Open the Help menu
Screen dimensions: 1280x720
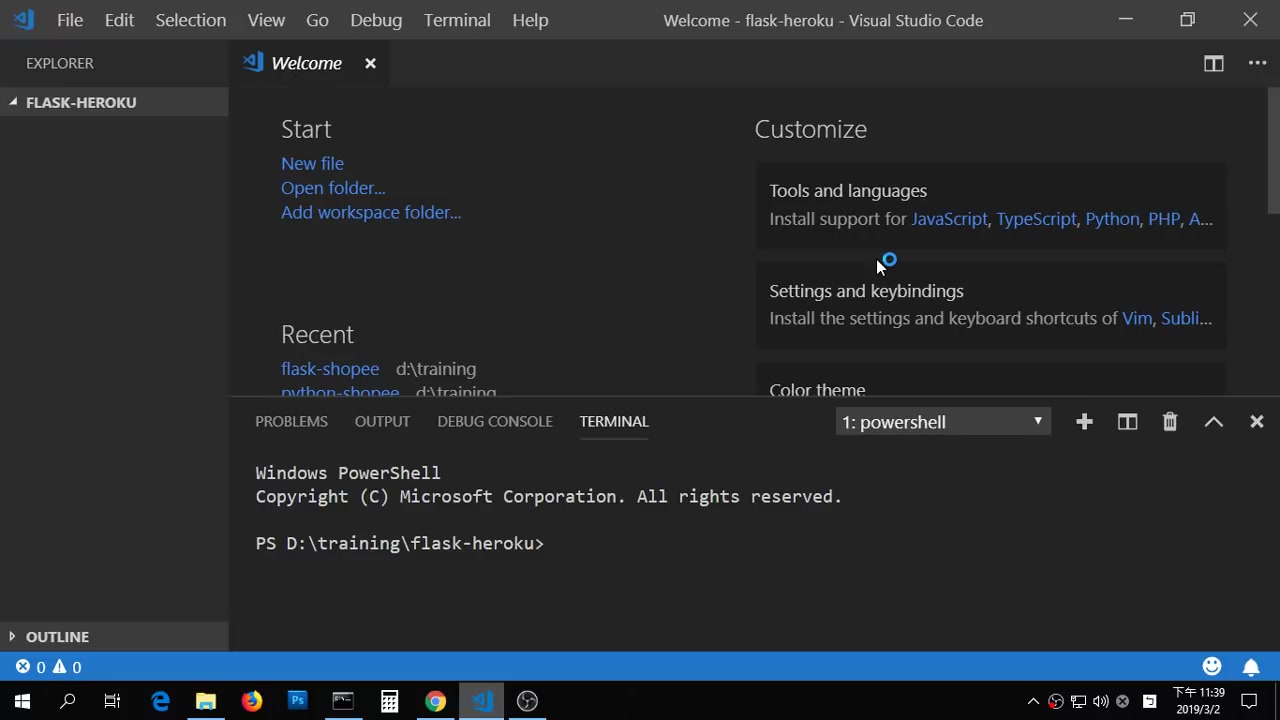(530, 20)
